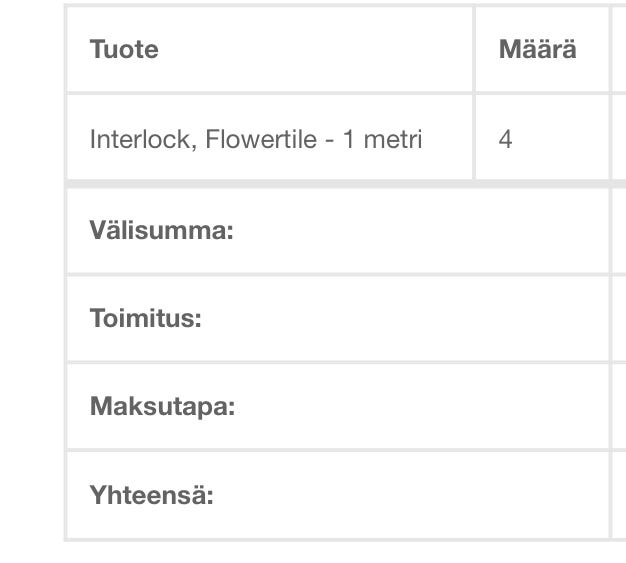
Task: Click Välisumma value cell at right edge
Action: coord(619,231)
